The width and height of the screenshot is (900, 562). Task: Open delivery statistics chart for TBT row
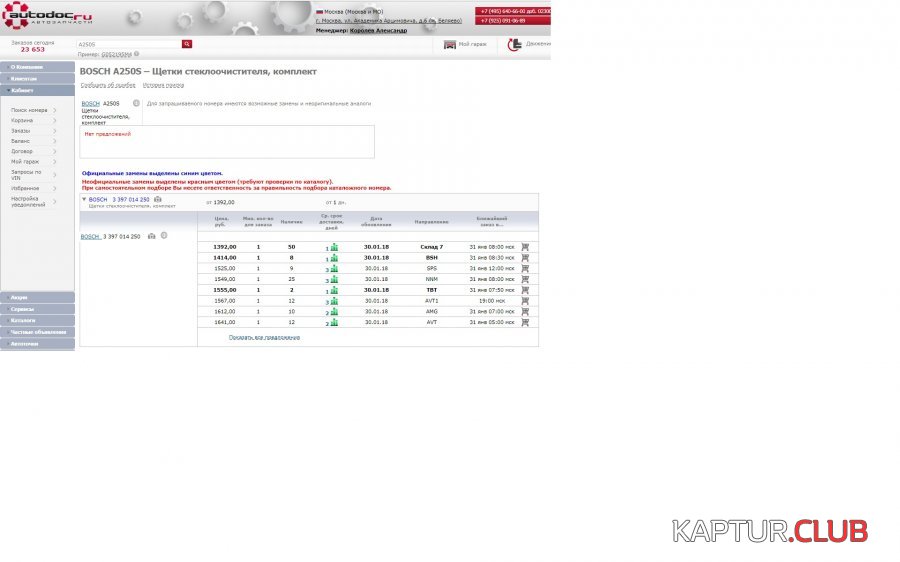[x=334, y=290]
